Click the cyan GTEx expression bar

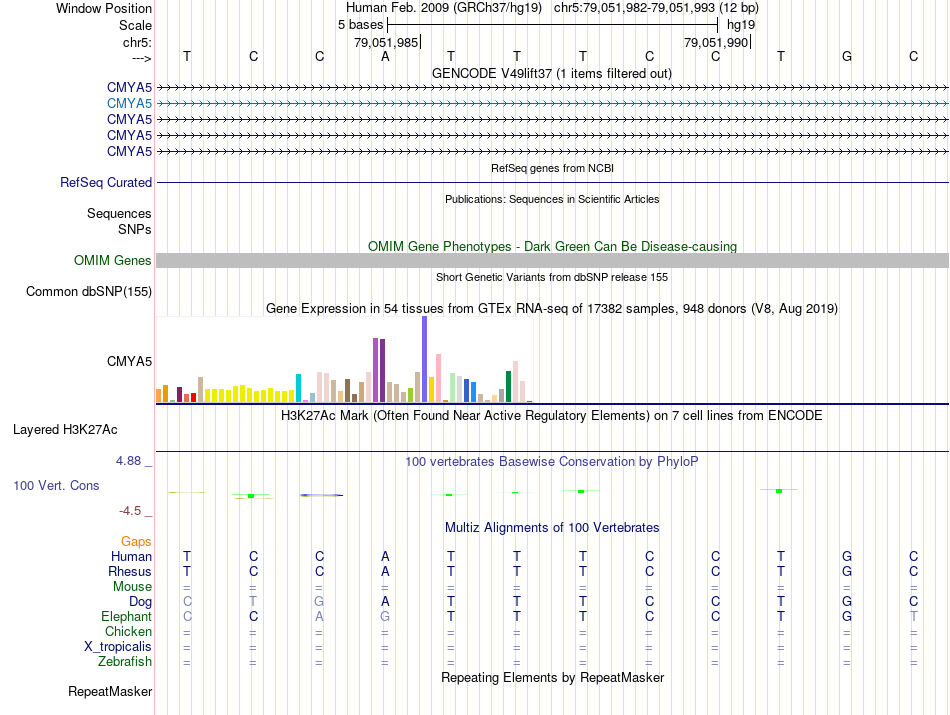(298, 388)
